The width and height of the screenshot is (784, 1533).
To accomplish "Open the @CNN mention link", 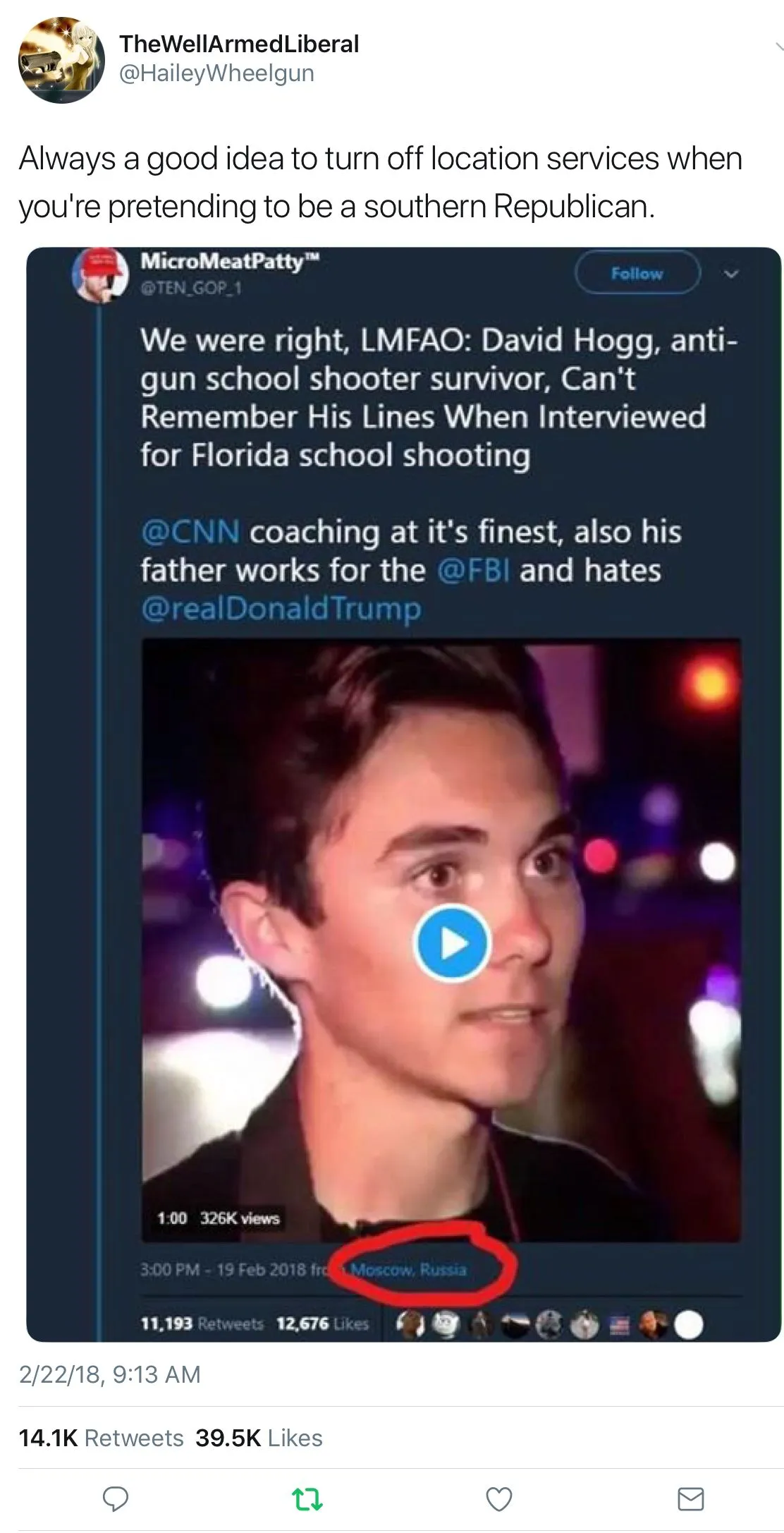I will pos(190,532).
